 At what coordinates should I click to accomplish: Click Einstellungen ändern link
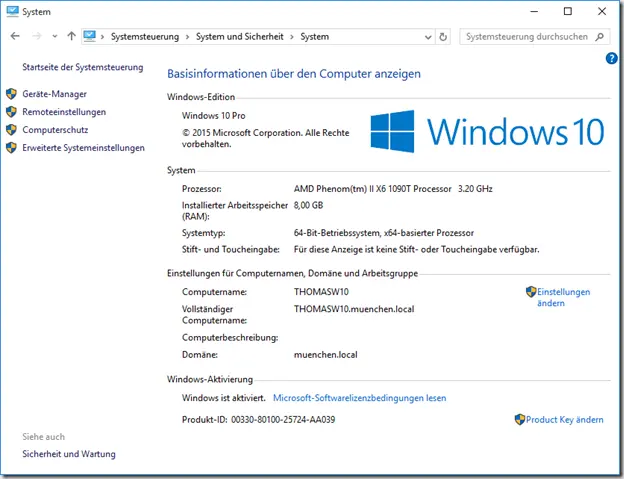(x=564, y=297)
